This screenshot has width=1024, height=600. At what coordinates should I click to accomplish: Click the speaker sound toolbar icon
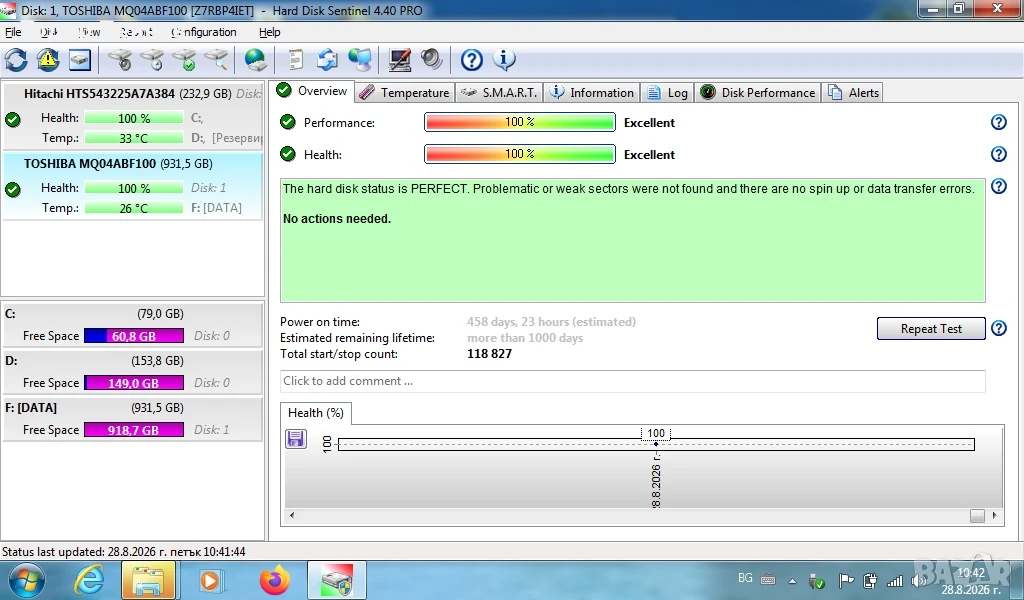point(432,60)
